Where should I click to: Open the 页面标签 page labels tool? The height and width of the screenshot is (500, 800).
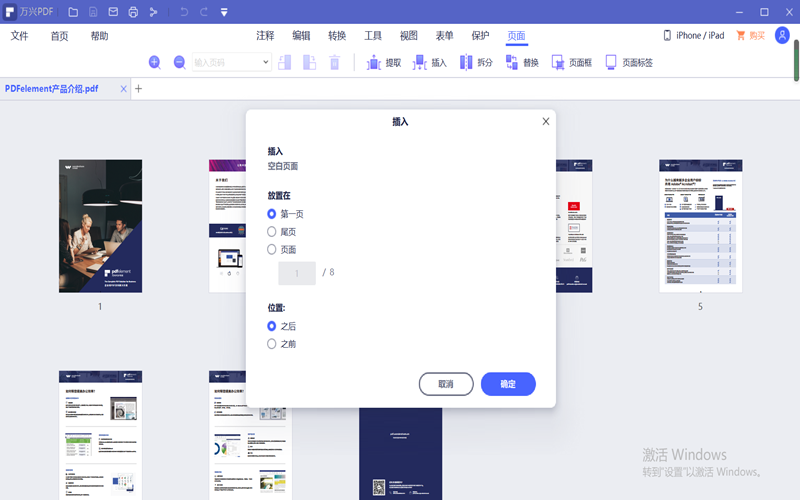[x=628, y=62]
